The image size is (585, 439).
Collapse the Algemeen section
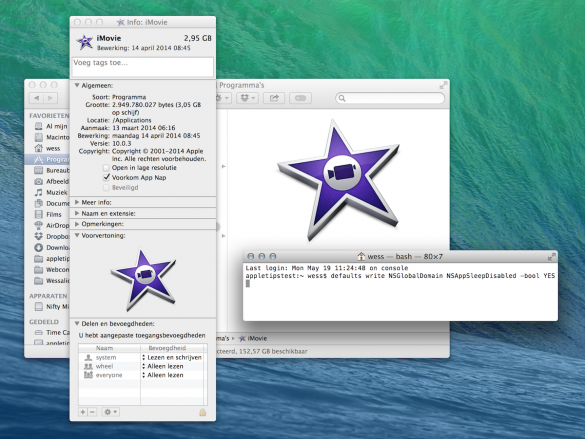click(x=77, y=85)
